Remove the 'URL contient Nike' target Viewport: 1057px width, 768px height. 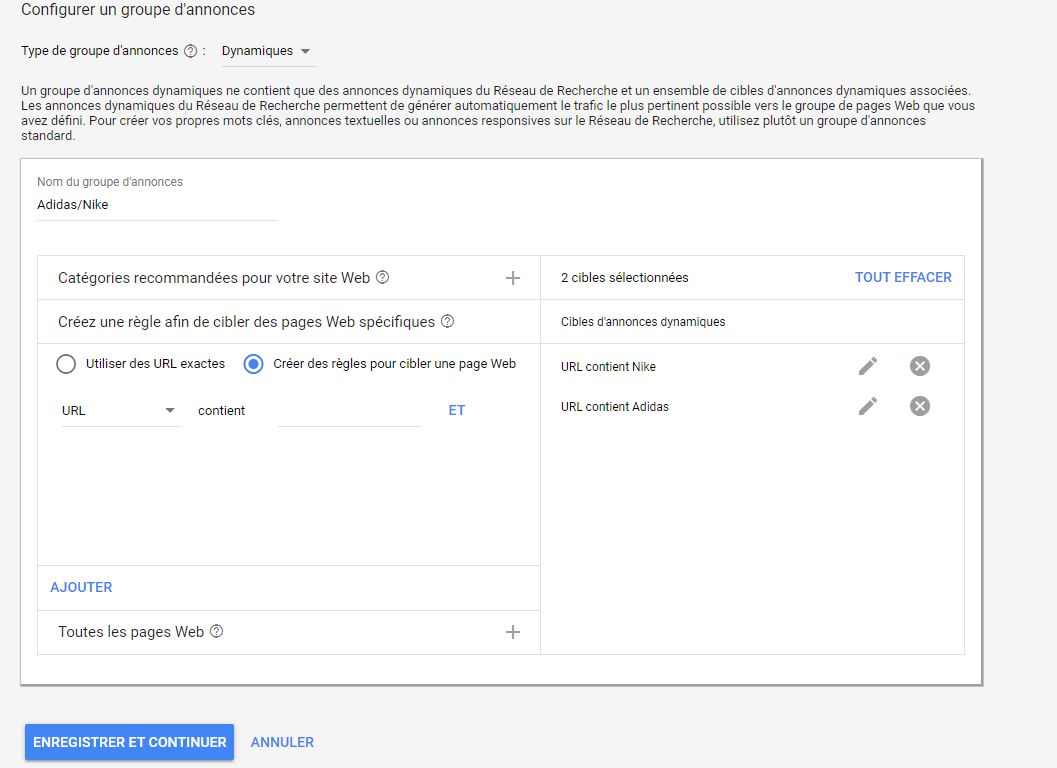tap(920, 366)
